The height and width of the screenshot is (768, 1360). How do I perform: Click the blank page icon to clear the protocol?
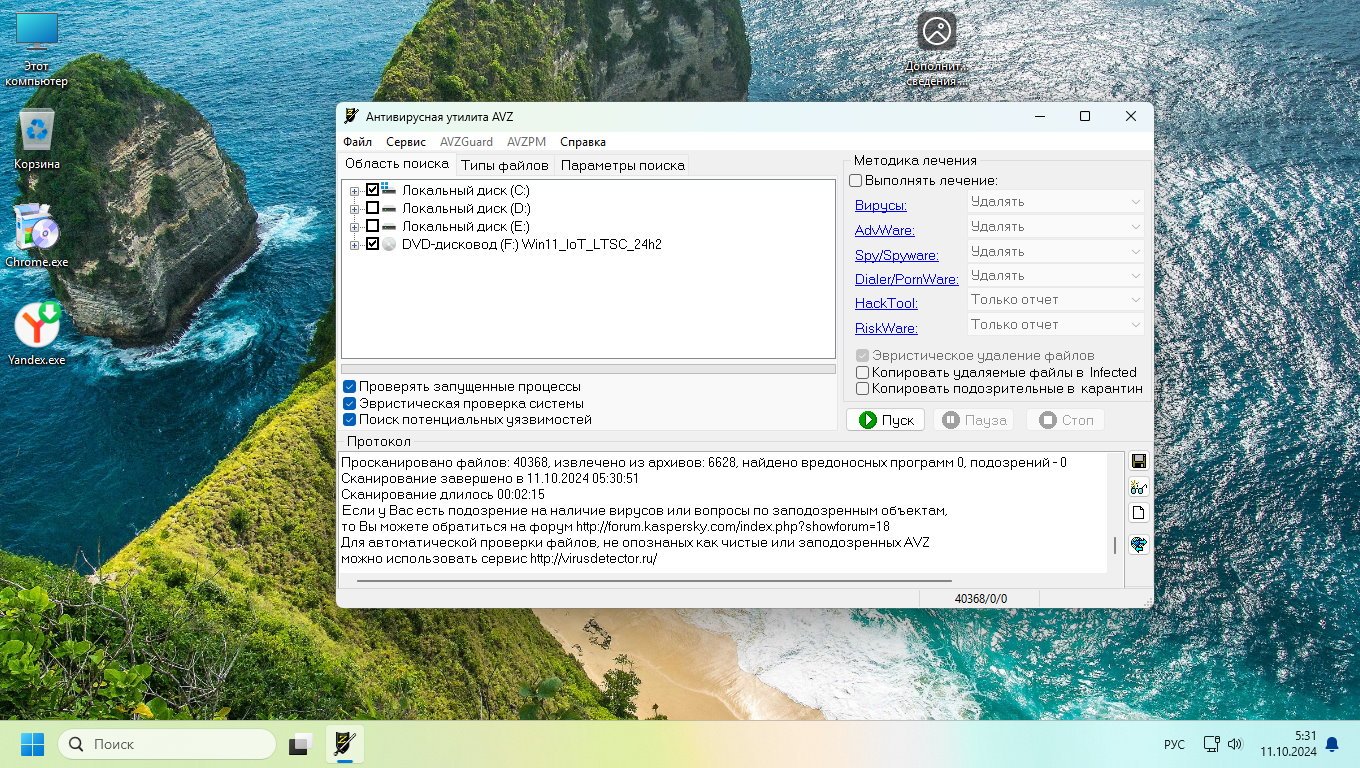(1138, 514)
